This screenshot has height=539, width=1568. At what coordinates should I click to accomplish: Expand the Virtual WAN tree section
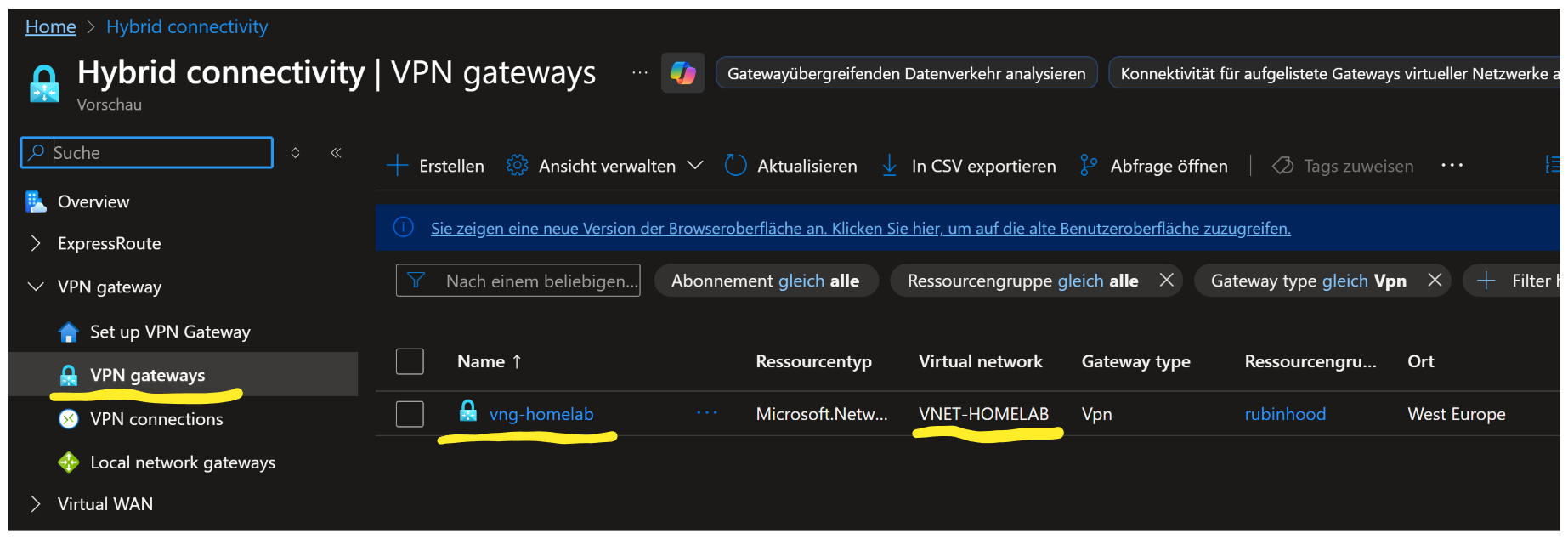click(36, 504)
